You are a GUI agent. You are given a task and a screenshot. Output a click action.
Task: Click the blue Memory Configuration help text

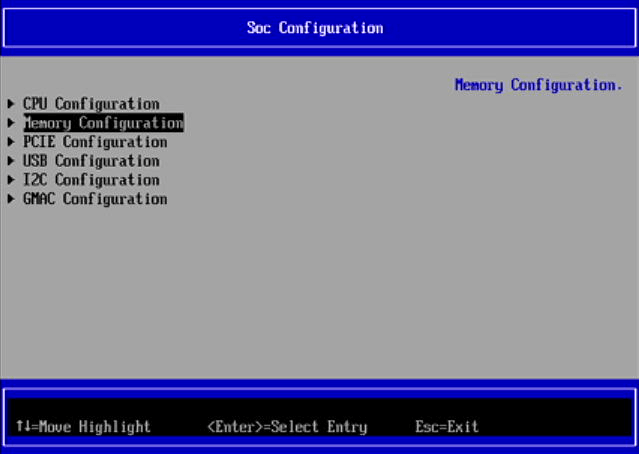click(538, 85)
